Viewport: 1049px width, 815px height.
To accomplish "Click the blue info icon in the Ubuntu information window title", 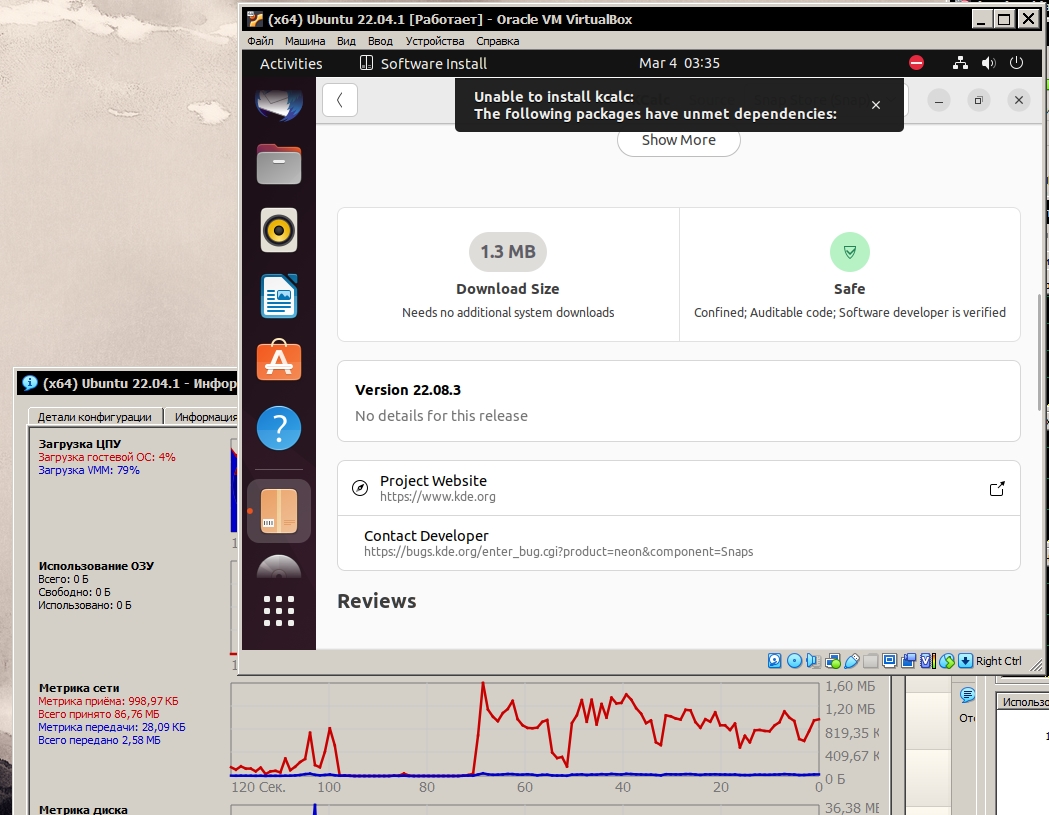I will coord(29,383).
